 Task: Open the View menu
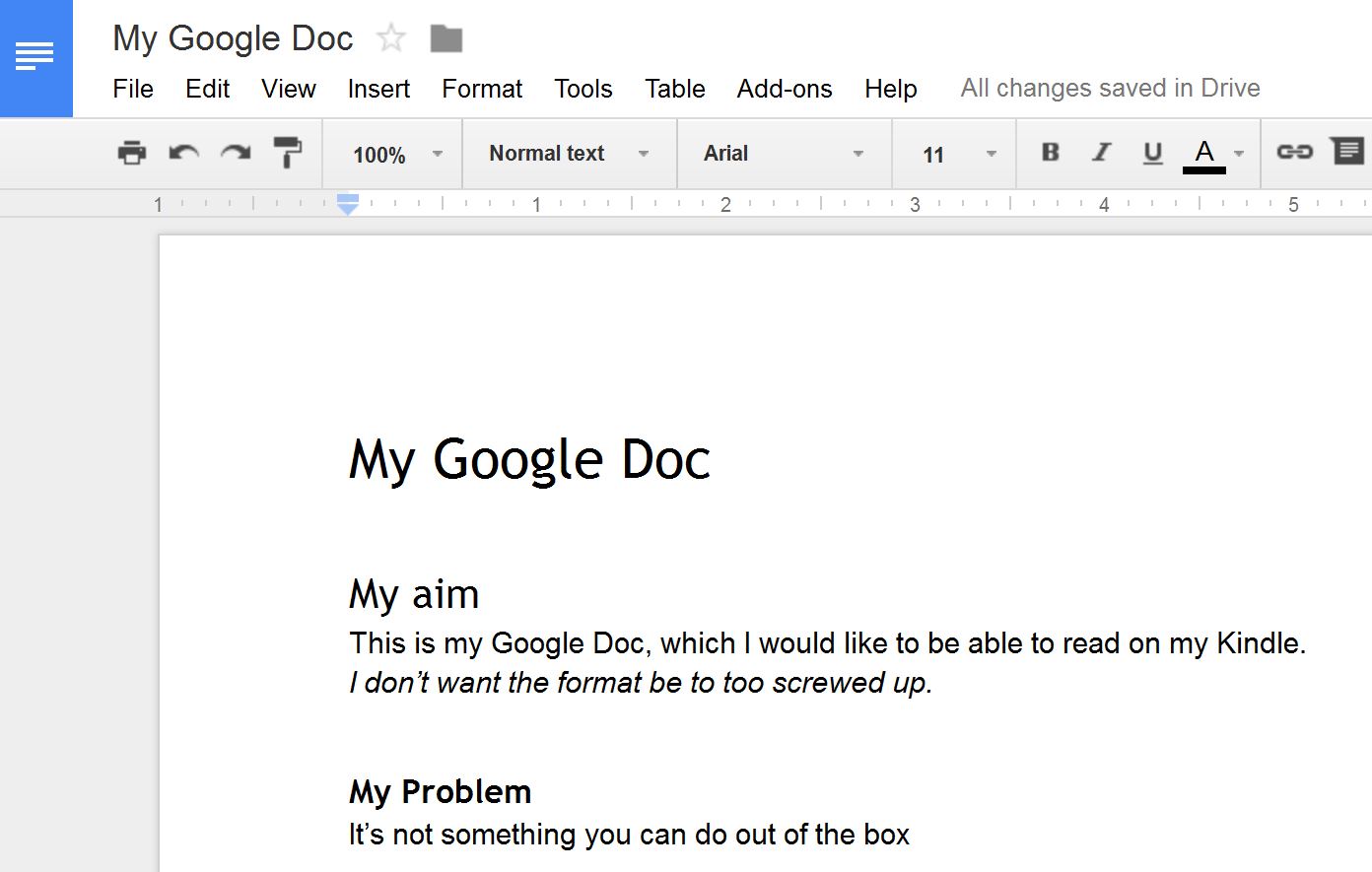coord(288,89)
